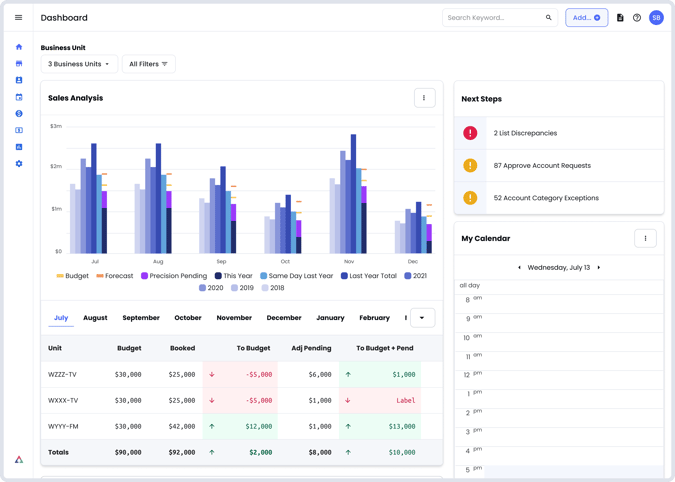Switch to the October tab
This screenshot has height=482, width=675.
point(188,318)
